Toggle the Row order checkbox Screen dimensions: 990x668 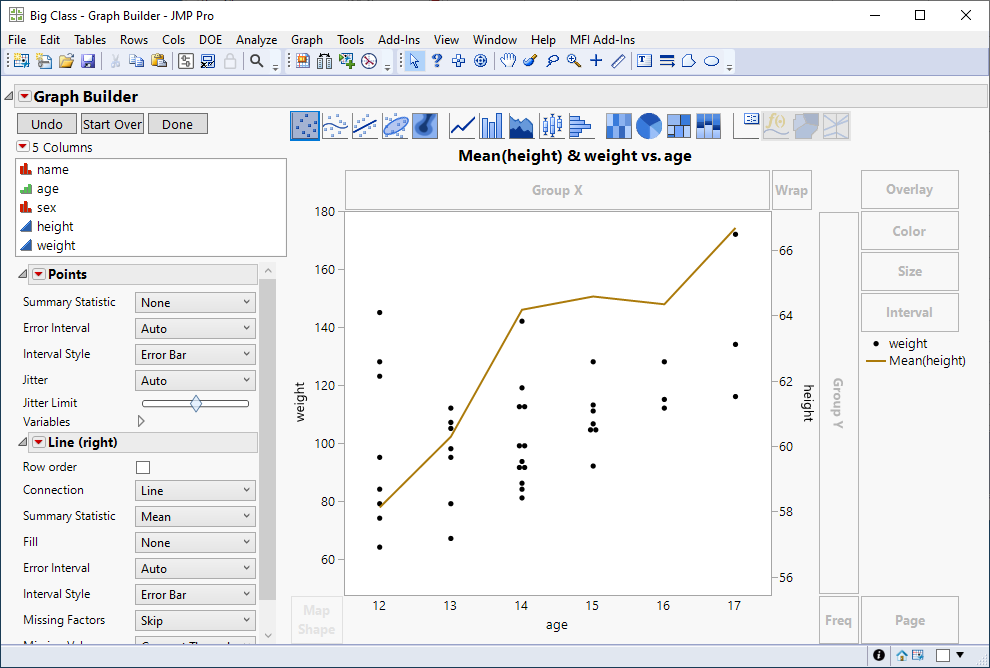click(143, 467)
